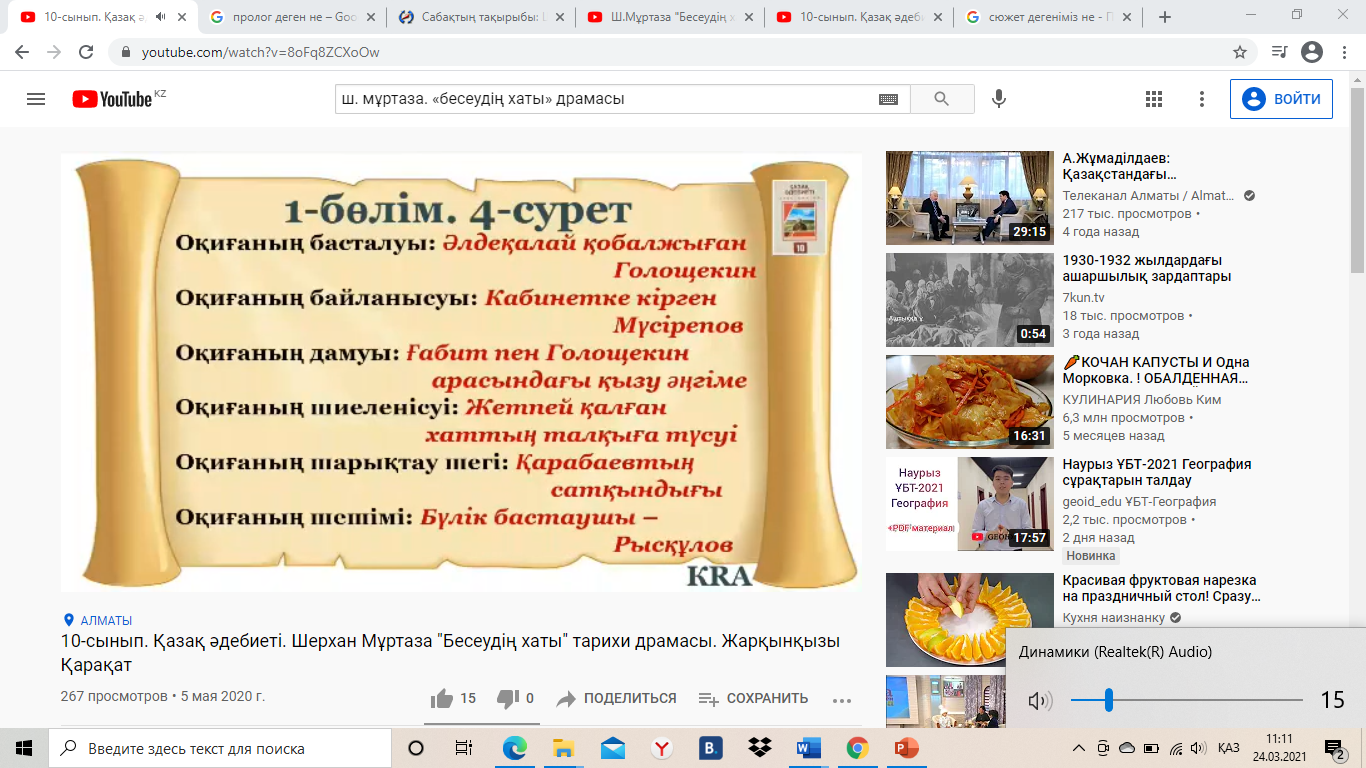Screen dimensions: 1366x768
Task: Click the magnifier search button
Action: point(942,99)
